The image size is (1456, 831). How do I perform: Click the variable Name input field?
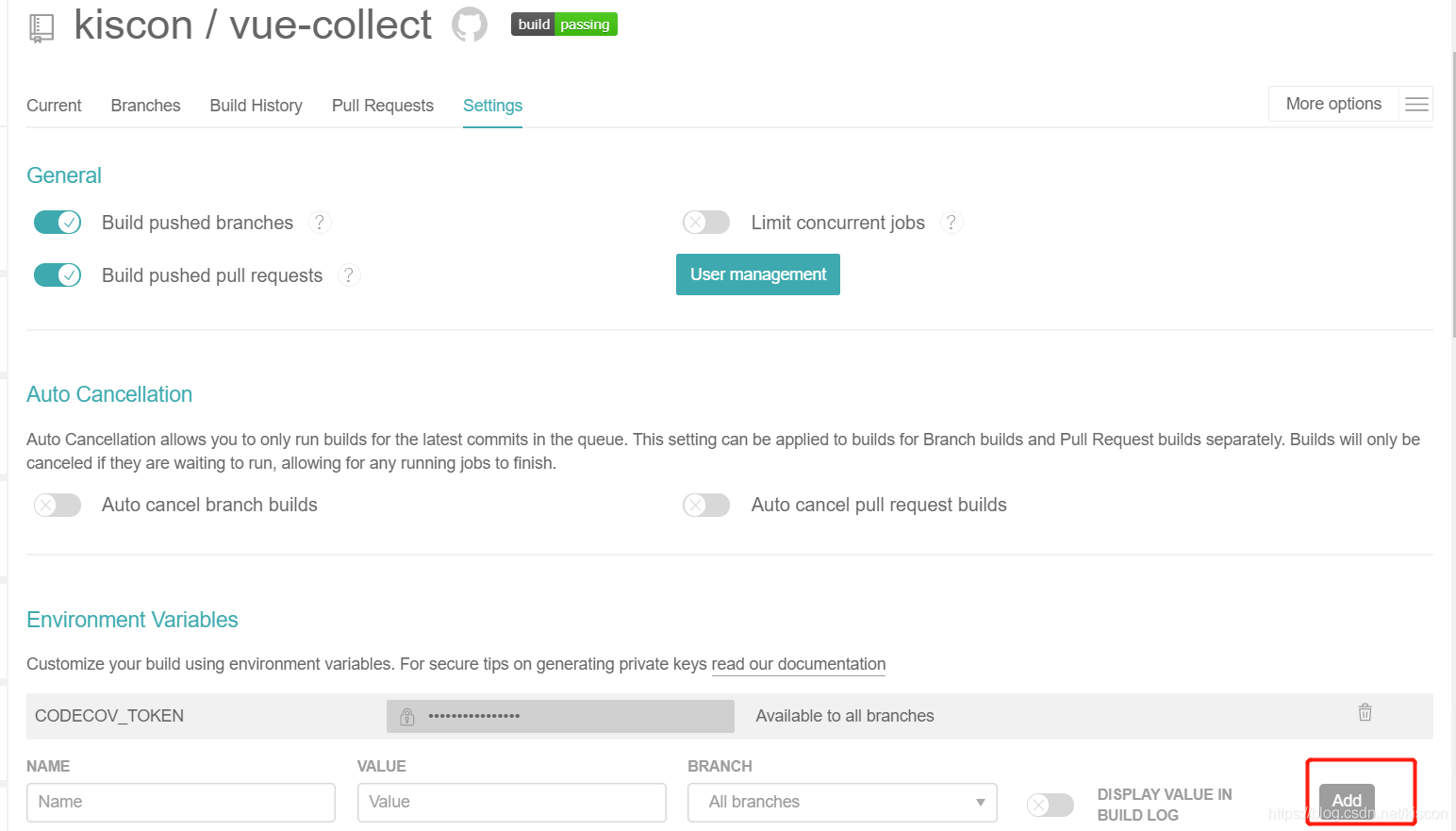coord(181,802)
